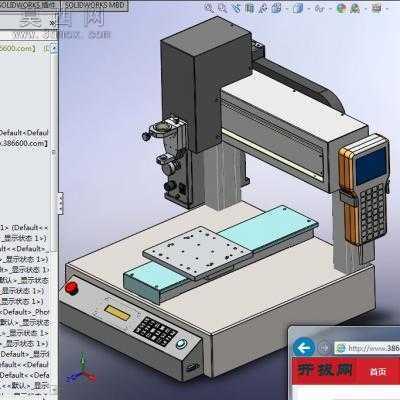
Task: Click the site icon in address bar
Action: point(341,349)
